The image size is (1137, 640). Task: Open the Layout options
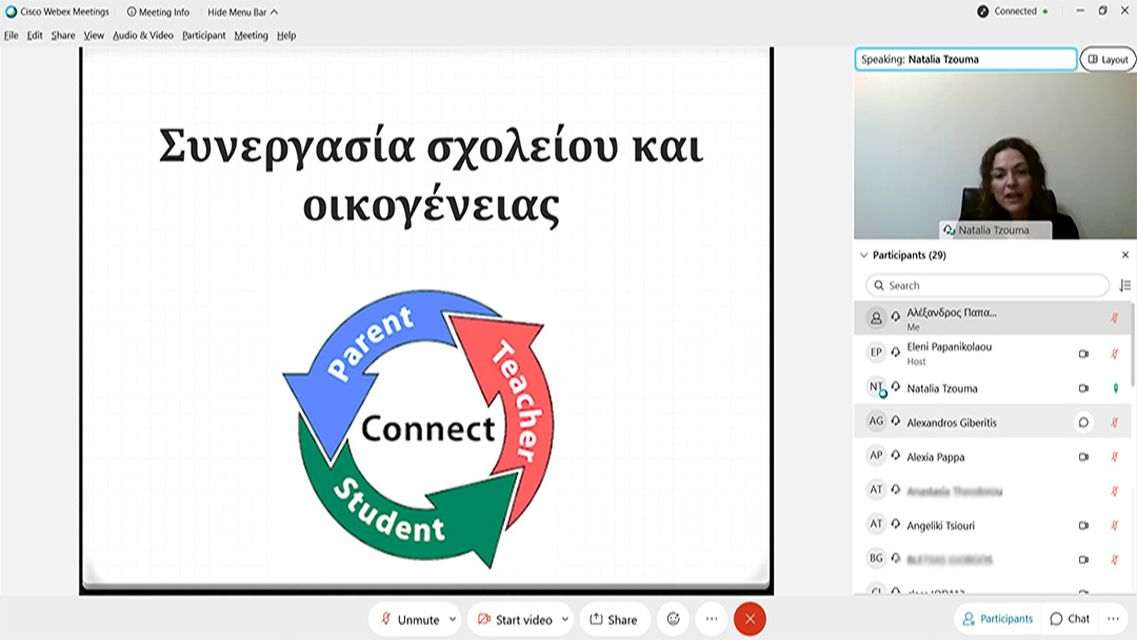click(x=1108, y=59)
